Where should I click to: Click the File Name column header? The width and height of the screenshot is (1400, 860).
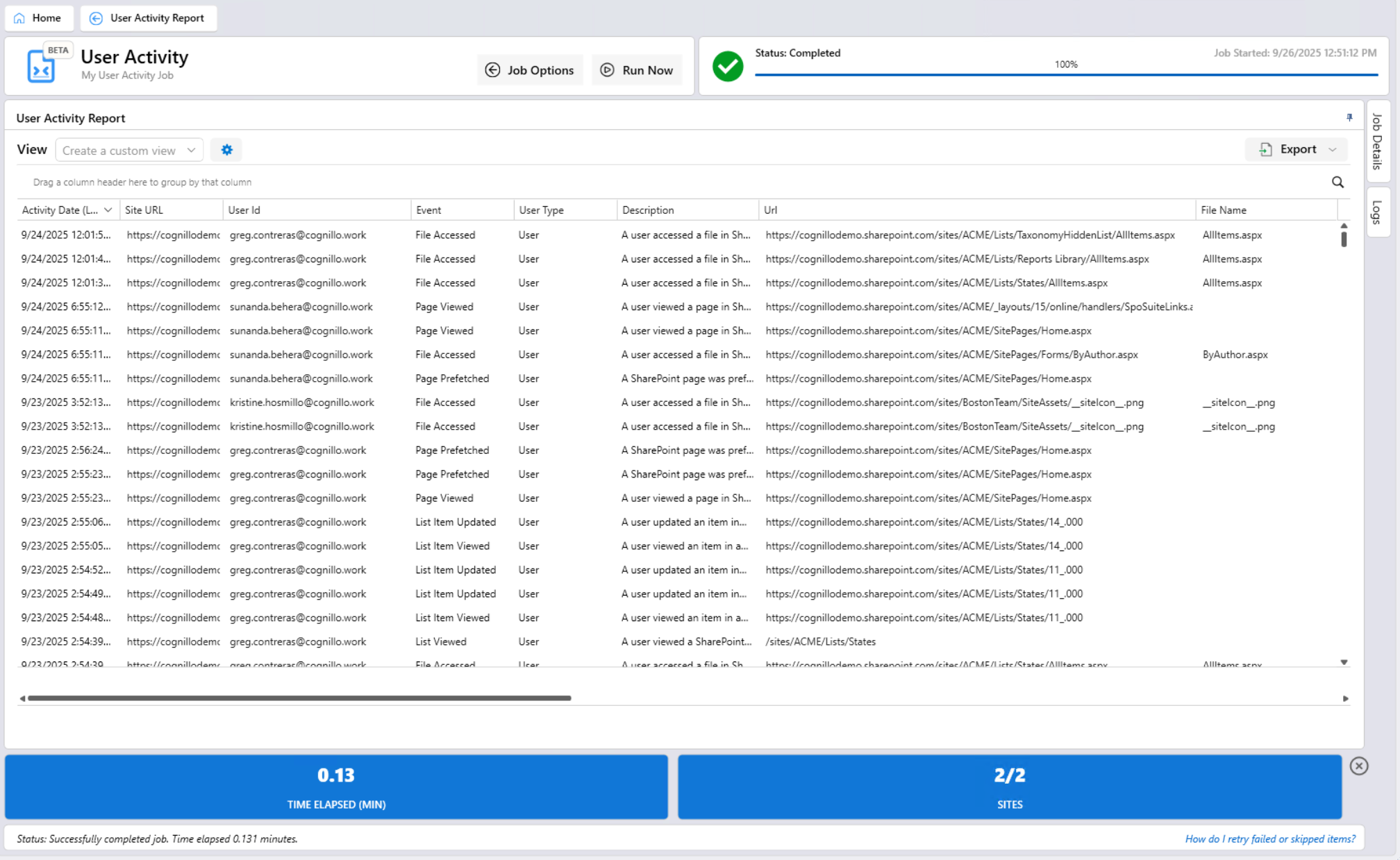tap(1267, 210)
